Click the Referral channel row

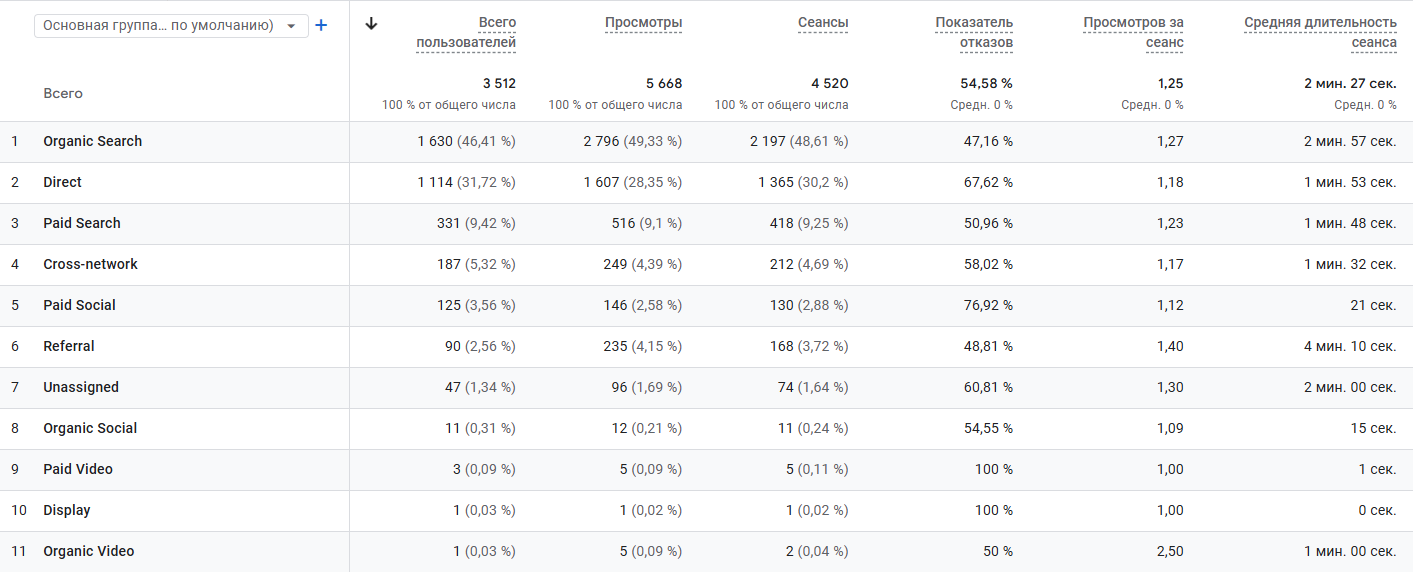[69, 347]
